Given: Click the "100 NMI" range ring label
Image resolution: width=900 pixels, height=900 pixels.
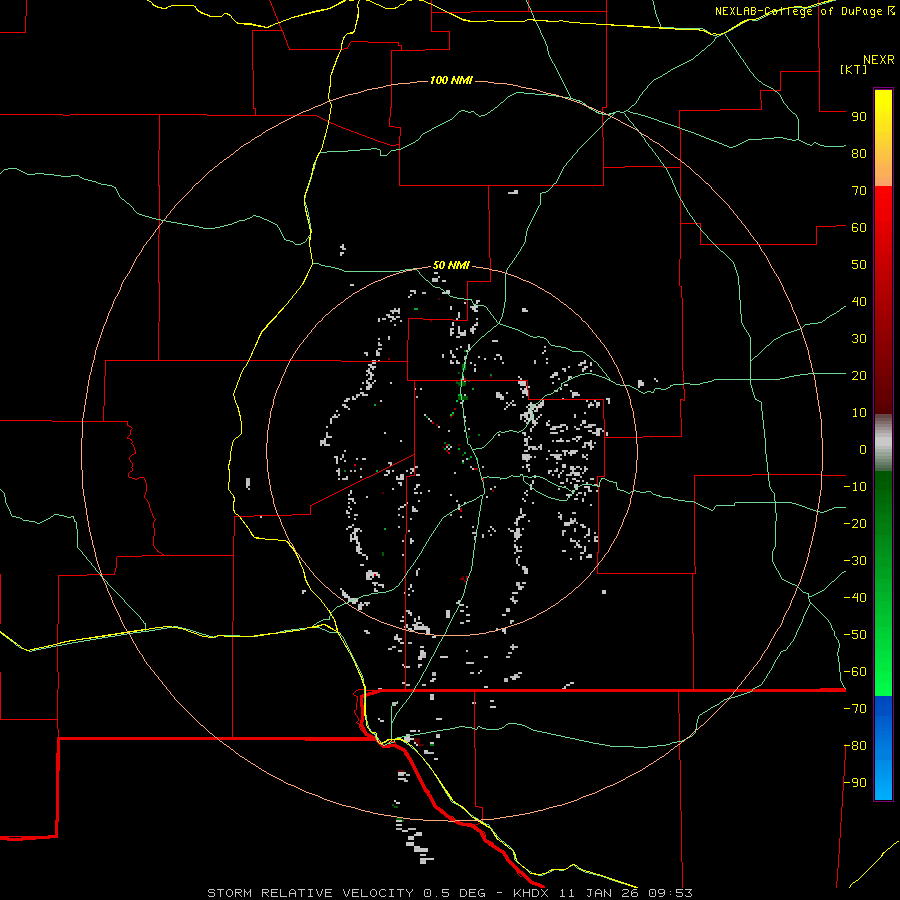Looking at the screenshot, I should point(451,80).
